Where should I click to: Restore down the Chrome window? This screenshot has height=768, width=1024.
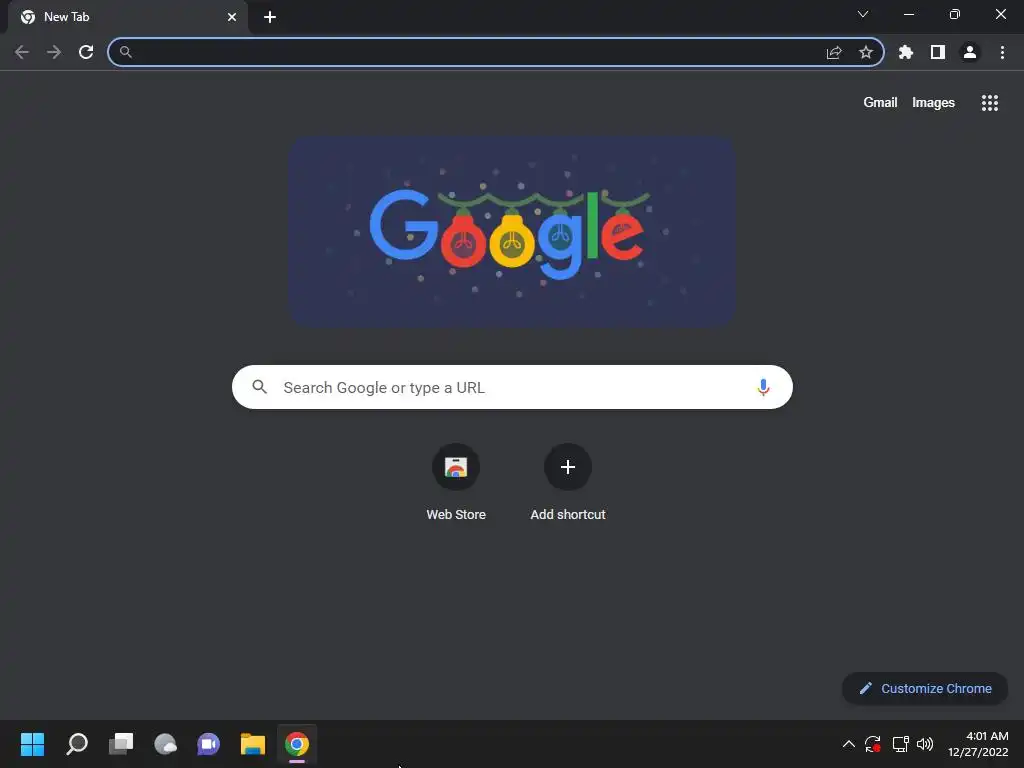(955, 14)
